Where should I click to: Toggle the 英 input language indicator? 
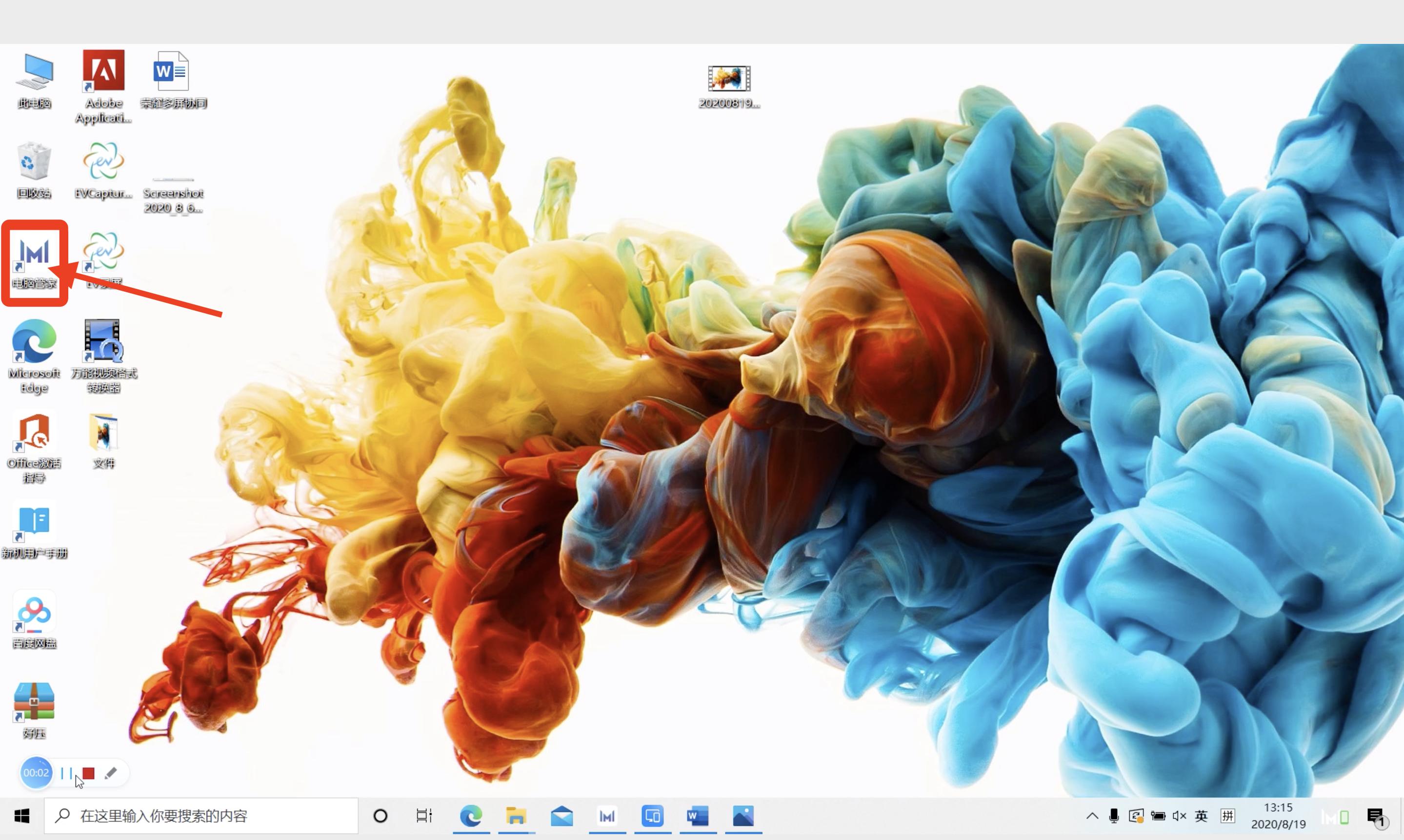[1201, 816]
